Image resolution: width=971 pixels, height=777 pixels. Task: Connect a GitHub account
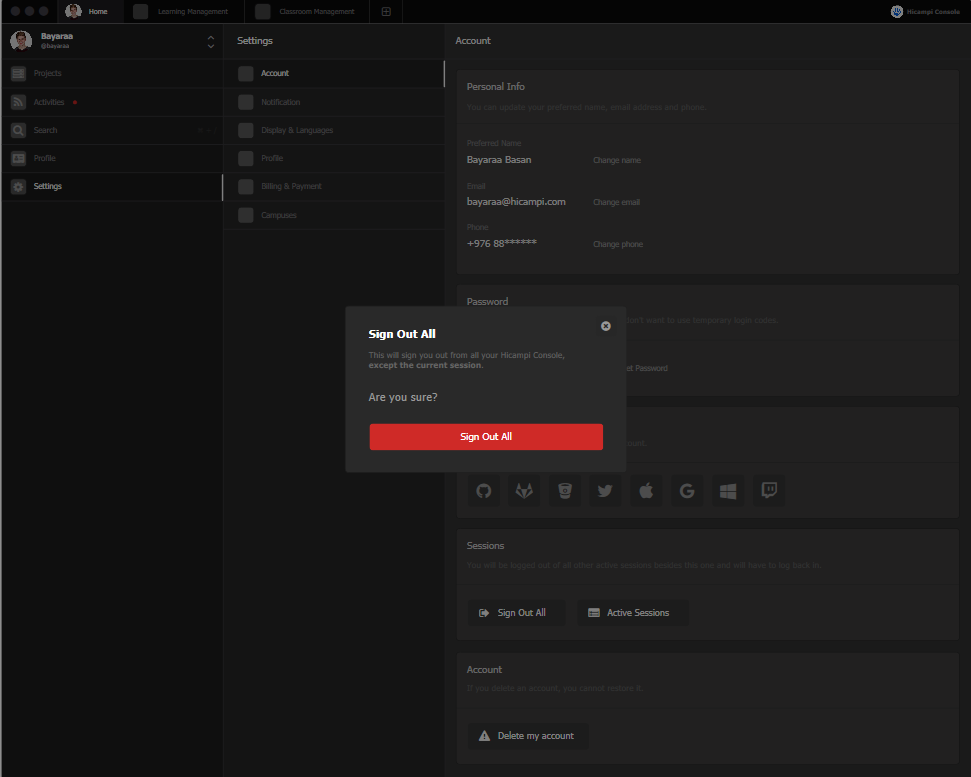[x=483, y=490]
